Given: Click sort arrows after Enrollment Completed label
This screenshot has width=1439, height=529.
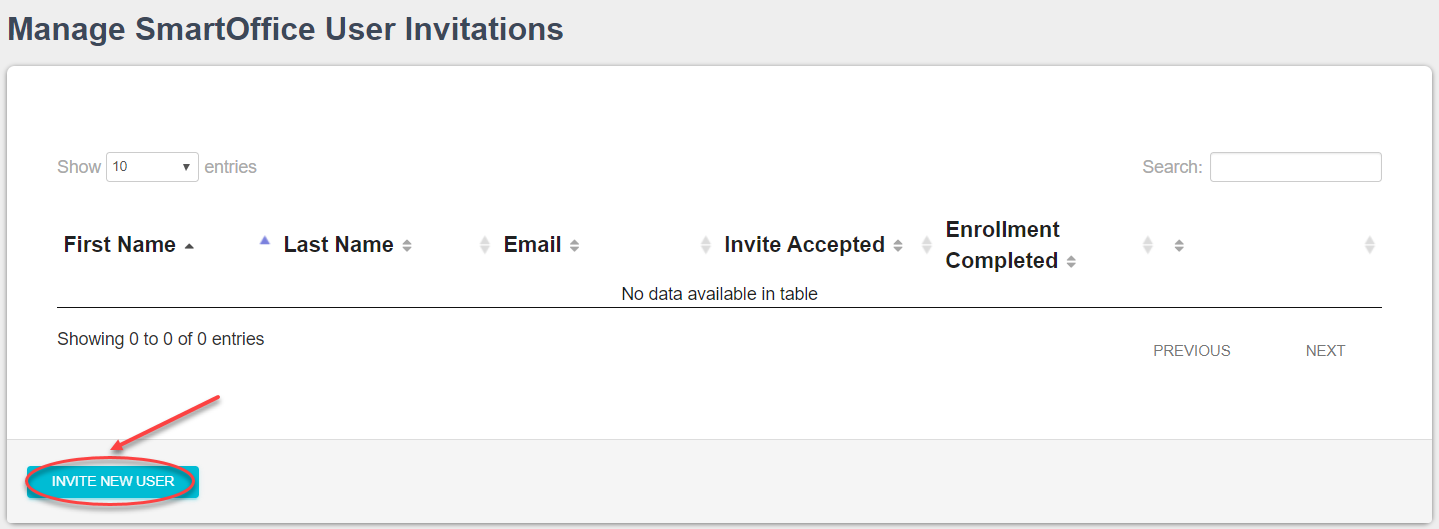Looking at the screenshot, I should click(x=1071, y=262).
